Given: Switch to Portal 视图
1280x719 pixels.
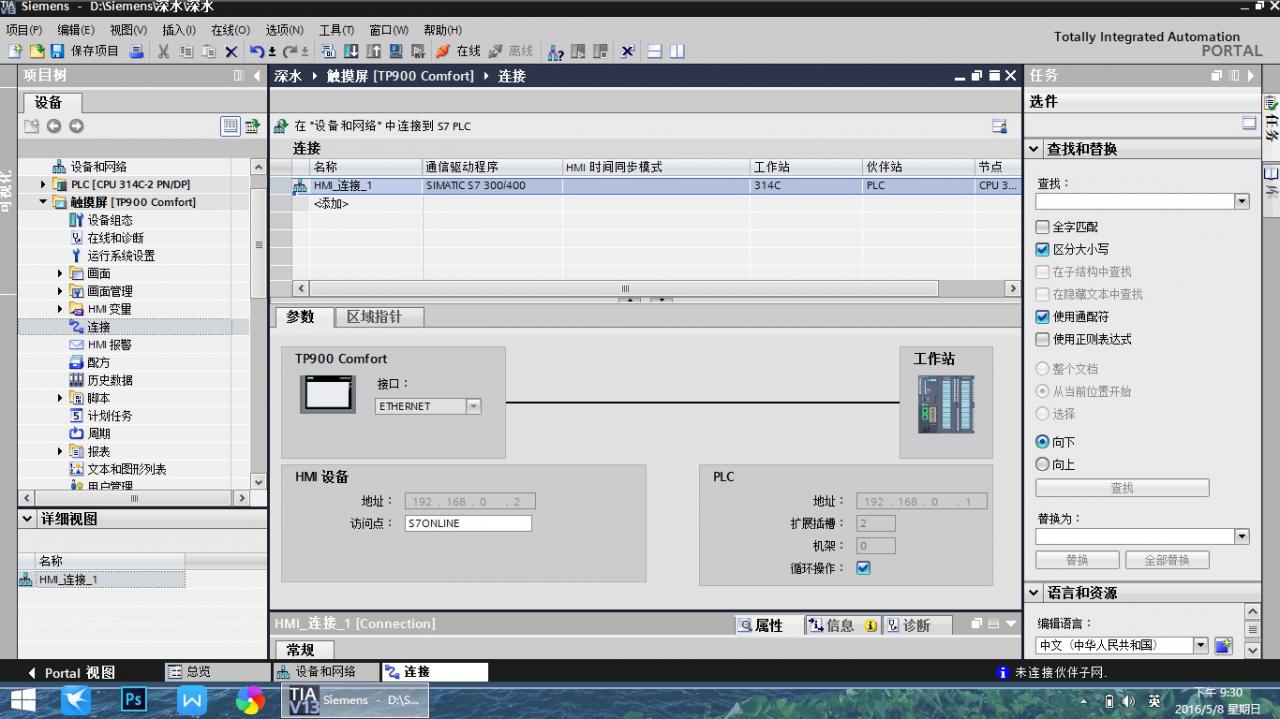Looking at the screenshot, I should pyautogui.click(x=71, y=672).
